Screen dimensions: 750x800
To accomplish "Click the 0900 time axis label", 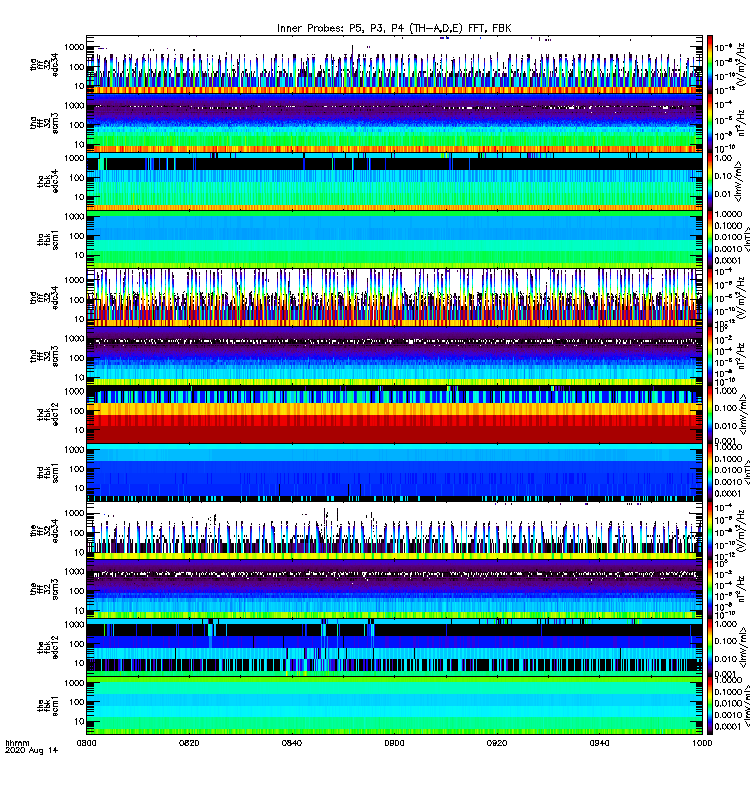I will (394, 743).
